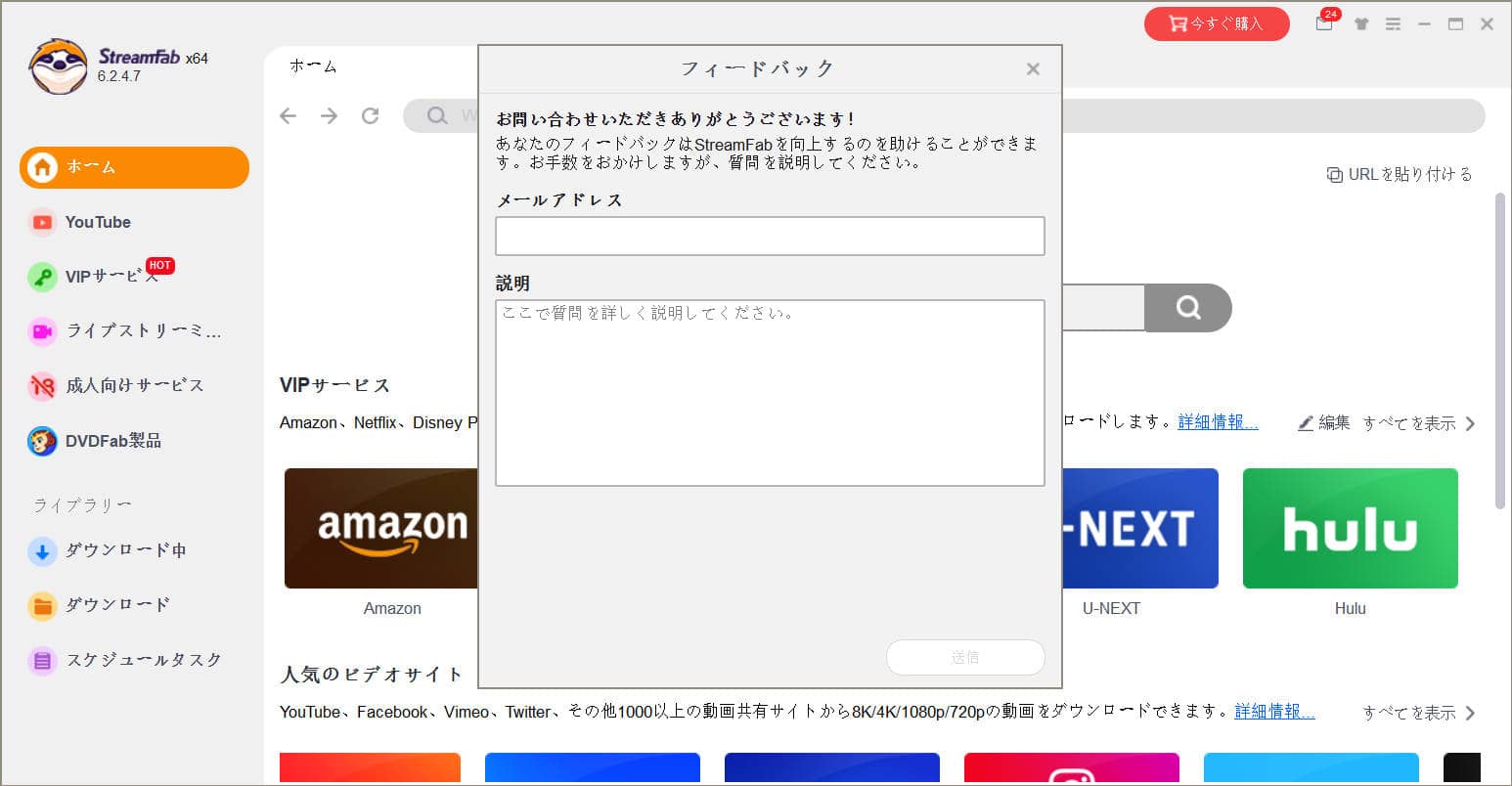Open the hamburger menu in title bar
The image size is (1512, 786).
point(1393,24)
